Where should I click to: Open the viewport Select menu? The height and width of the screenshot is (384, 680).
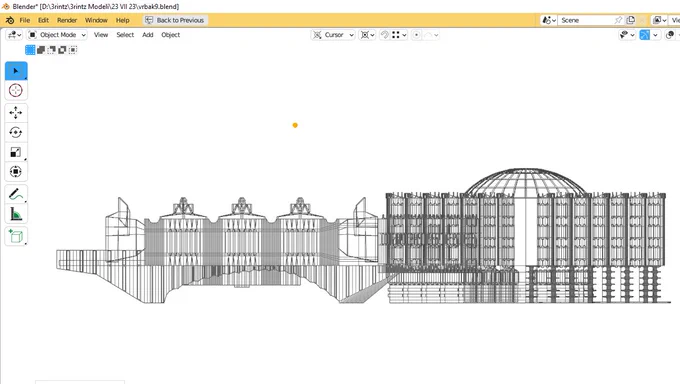pos(125,35)
